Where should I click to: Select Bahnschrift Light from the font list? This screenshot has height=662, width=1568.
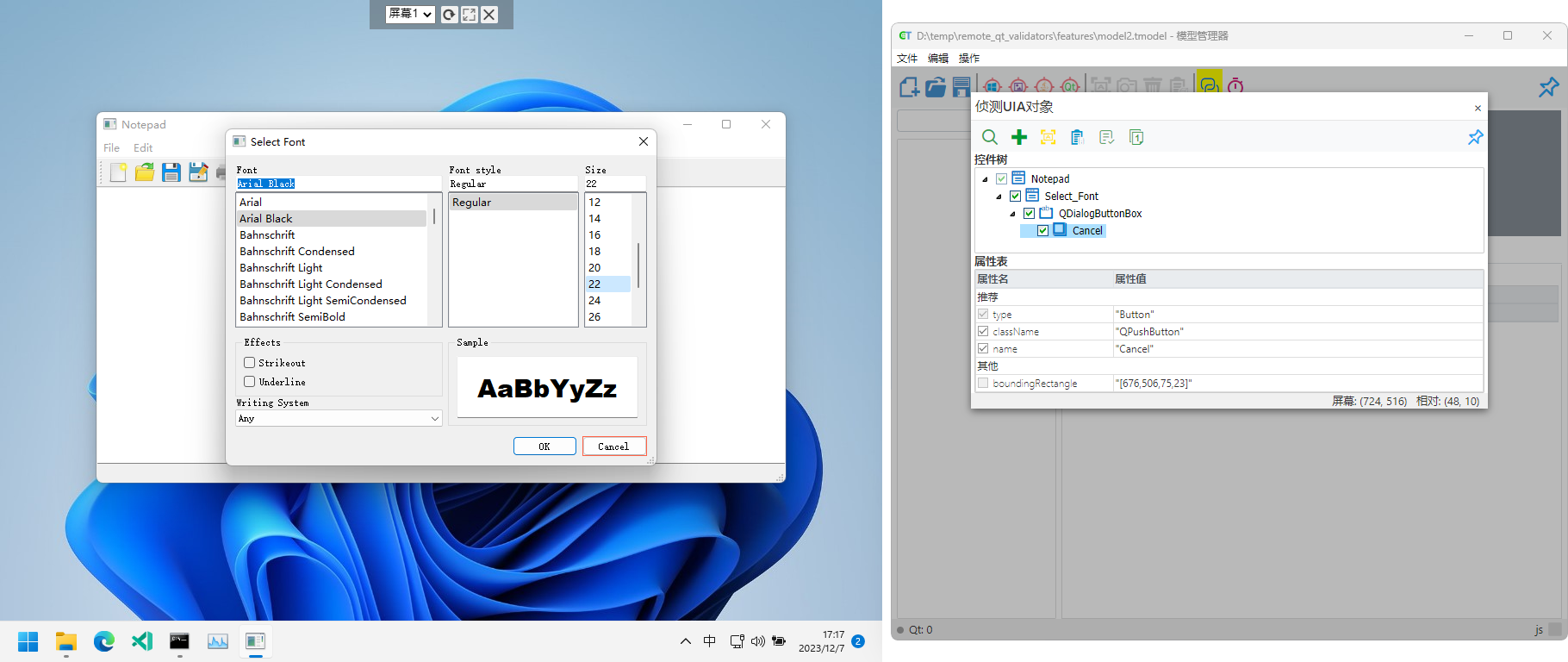281,268
